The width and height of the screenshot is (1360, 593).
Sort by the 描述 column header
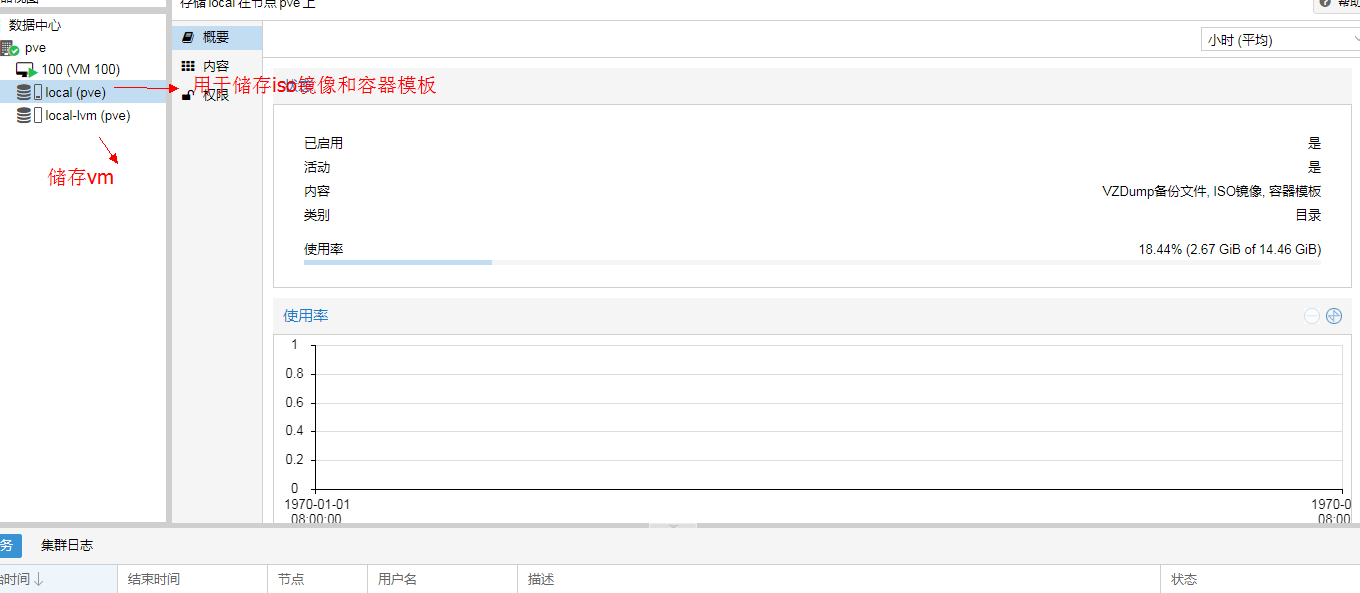coord(839,579)
